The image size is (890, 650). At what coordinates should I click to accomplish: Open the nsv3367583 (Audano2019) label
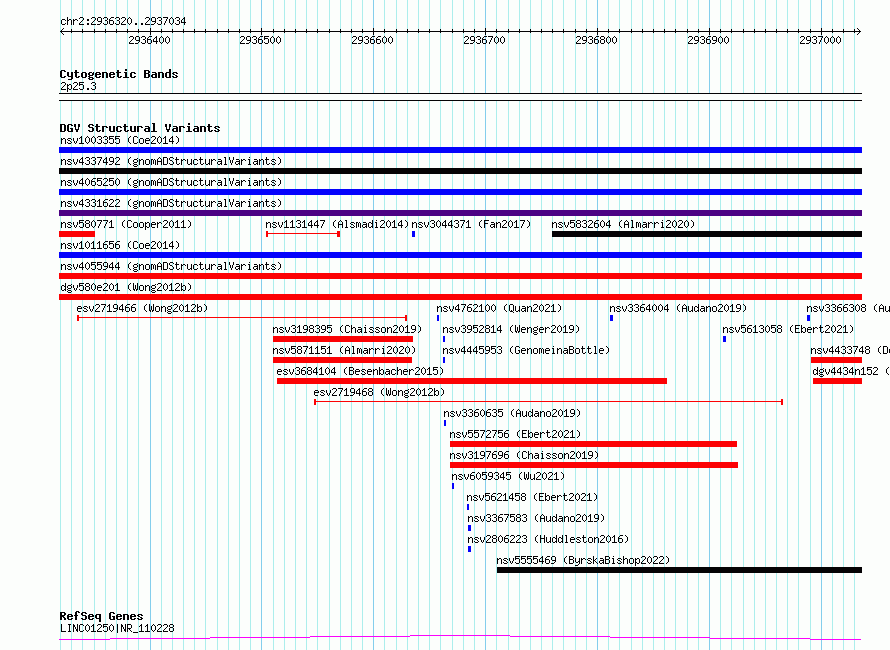tap(536, 518)
